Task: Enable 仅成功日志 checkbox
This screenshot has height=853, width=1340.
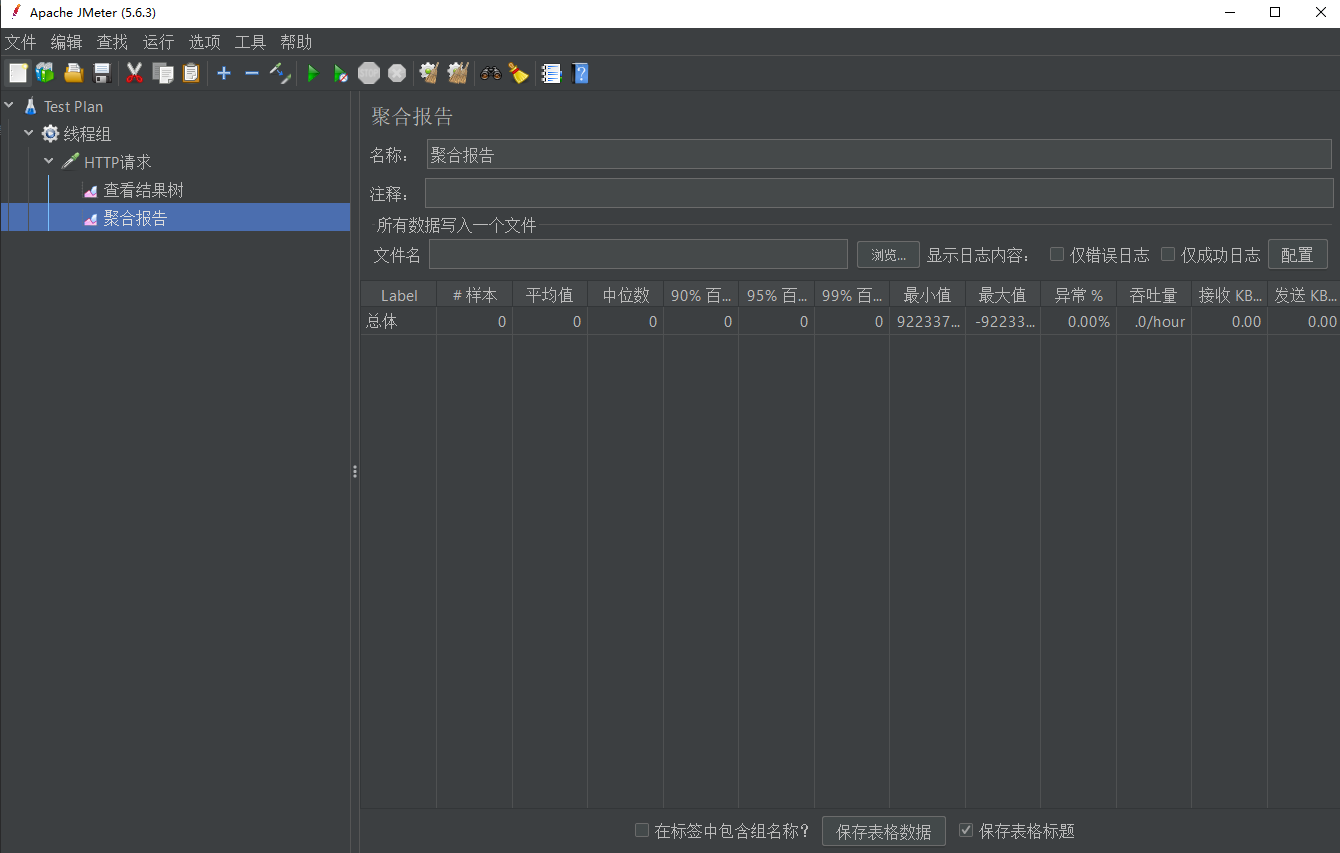Action: pos(1167,254)
